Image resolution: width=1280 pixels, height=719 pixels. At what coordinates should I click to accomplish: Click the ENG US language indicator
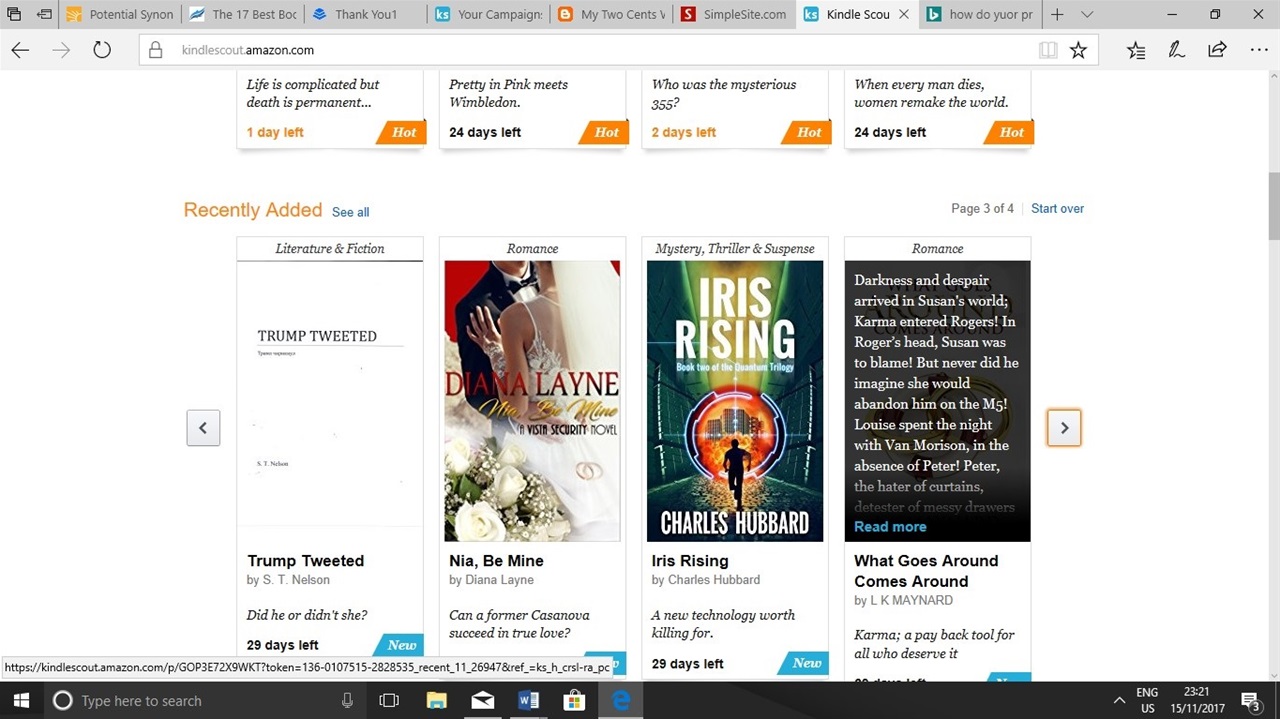1147,700
